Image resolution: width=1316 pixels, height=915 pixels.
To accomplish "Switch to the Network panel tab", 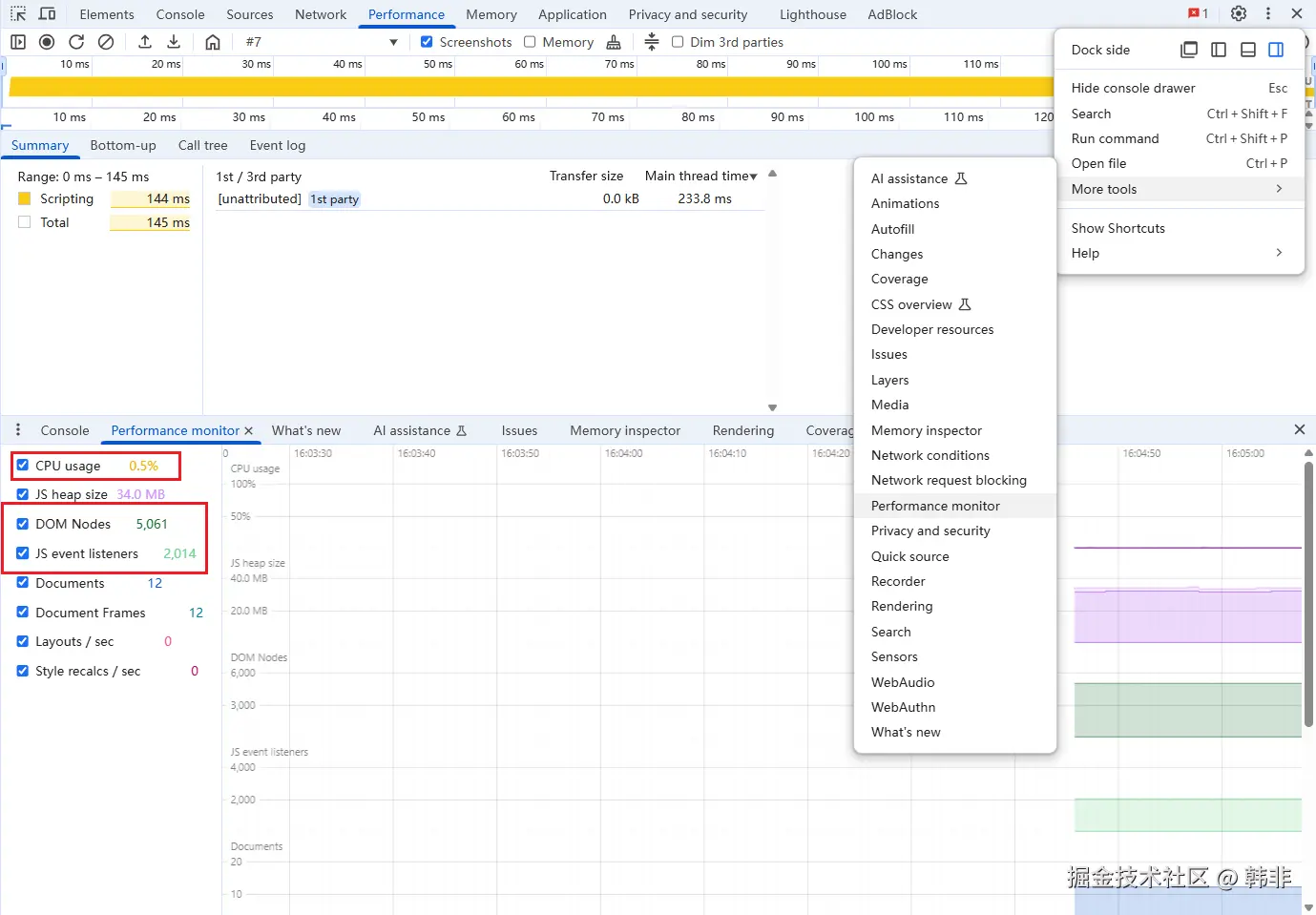I will 321,14.
